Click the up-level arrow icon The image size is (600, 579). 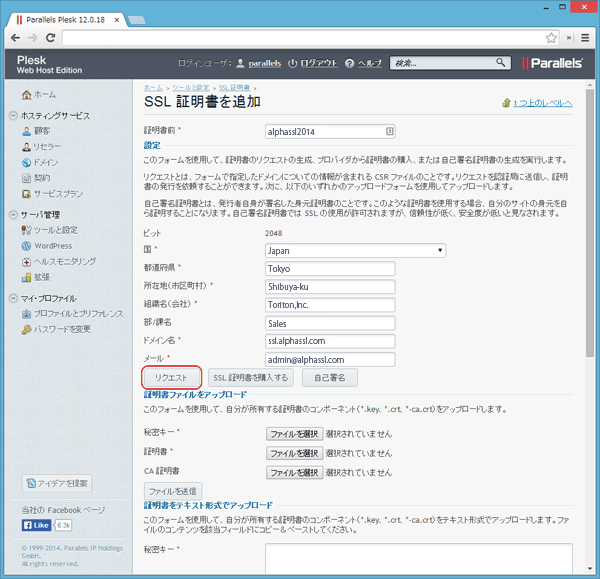click(x=506, y=103)
